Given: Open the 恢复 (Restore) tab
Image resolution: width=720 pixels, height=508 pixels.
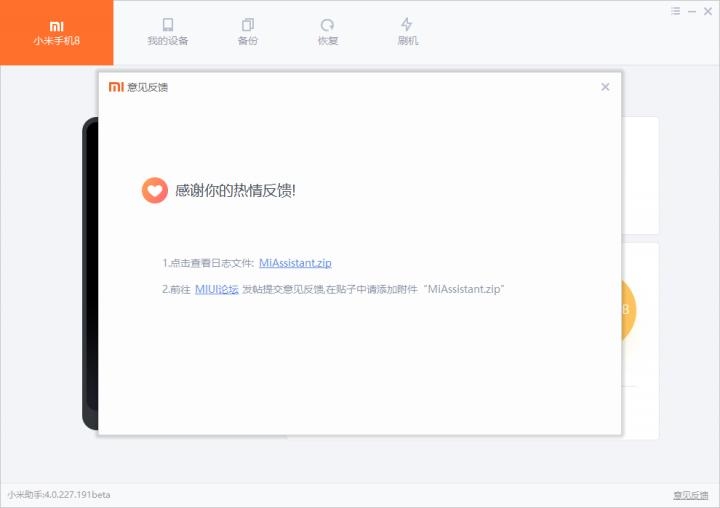Looking at the screenshot, I should pos(327,32).
